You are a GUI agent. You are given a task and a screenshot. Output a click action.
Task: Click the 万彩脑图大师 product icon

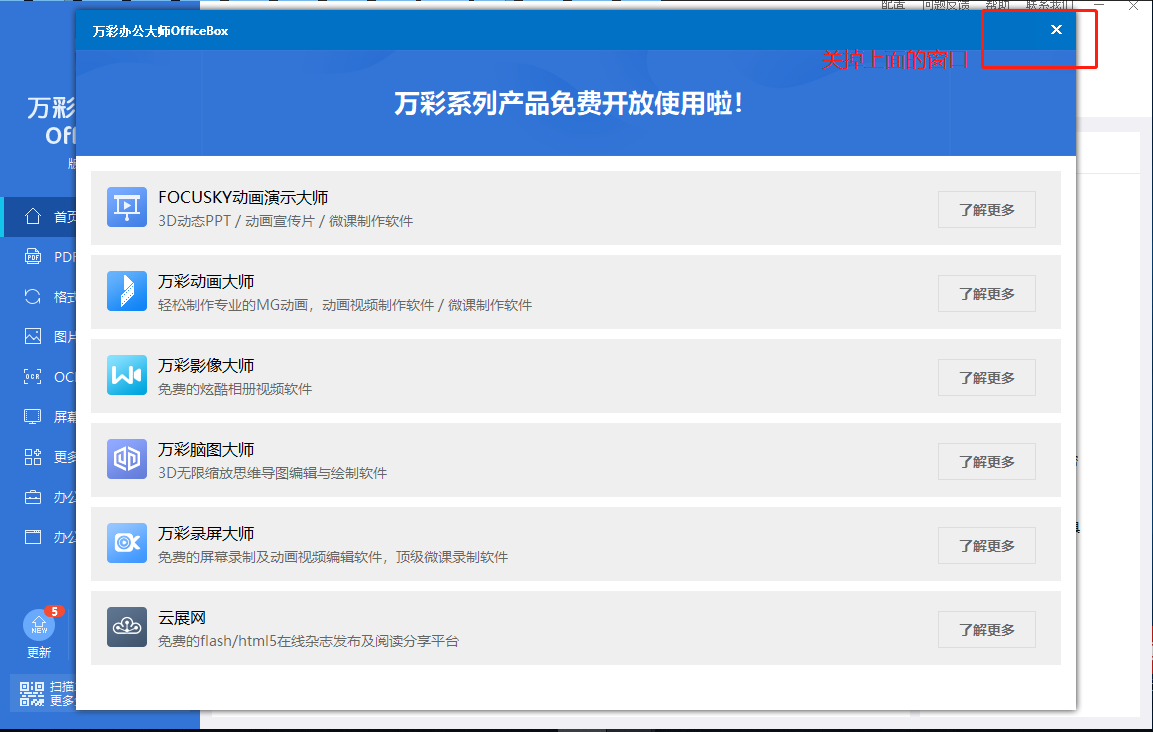click(x=126, y=459)
